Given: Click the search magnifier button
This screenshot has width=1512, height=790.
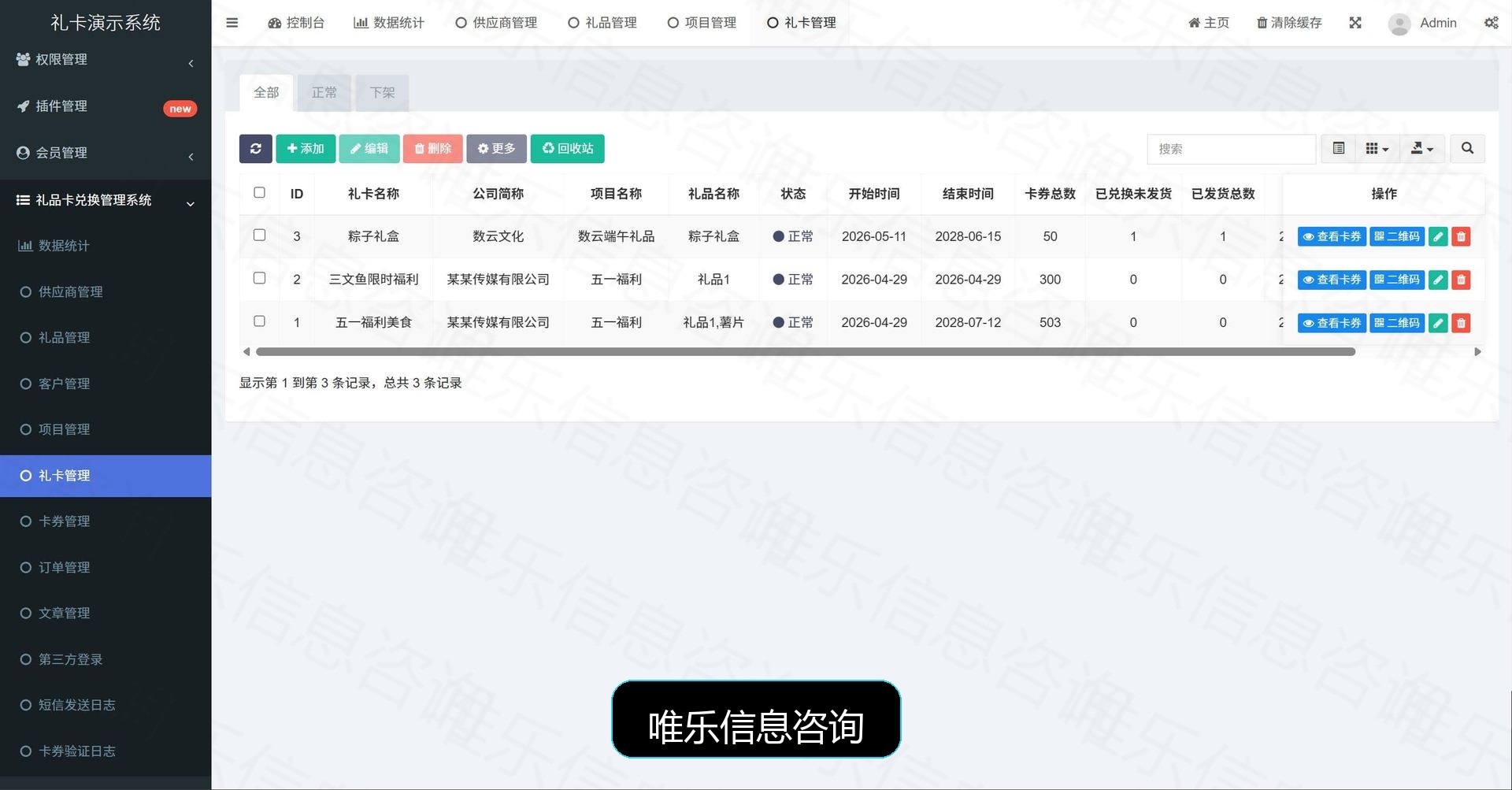Looking at the screenshot, I should pyautogui.click(x=1467, y=149).
